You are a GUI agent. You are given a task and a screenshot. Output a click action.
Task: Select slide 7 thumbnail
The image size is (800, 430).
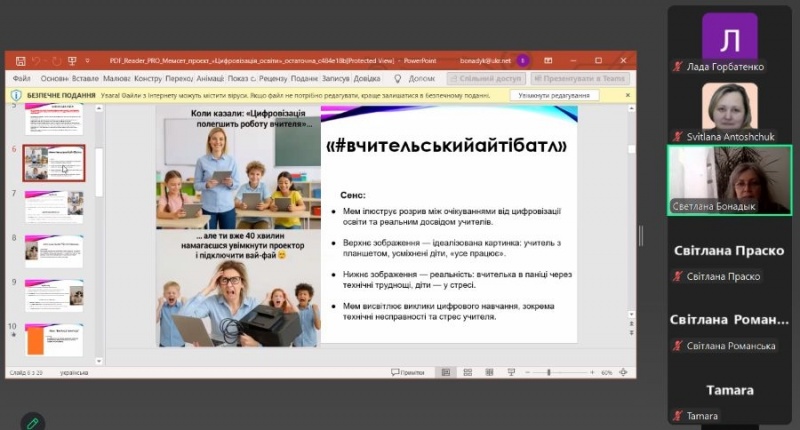54,207
